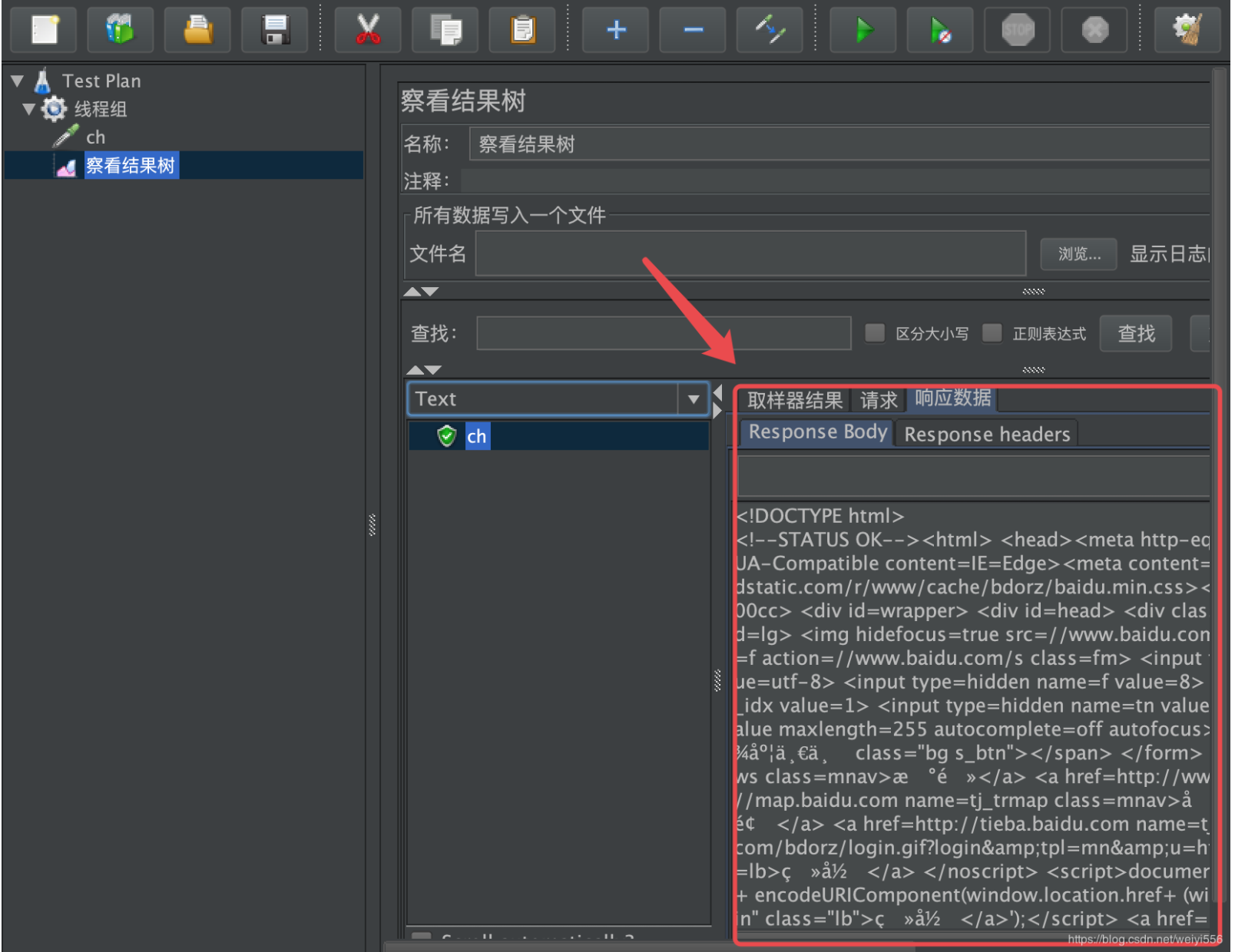Click the 'encodeURIComponent(window.location.href' response line
Image resolution: width=1235 pixels, height=952 pixels.
click(x=972, y=896)
